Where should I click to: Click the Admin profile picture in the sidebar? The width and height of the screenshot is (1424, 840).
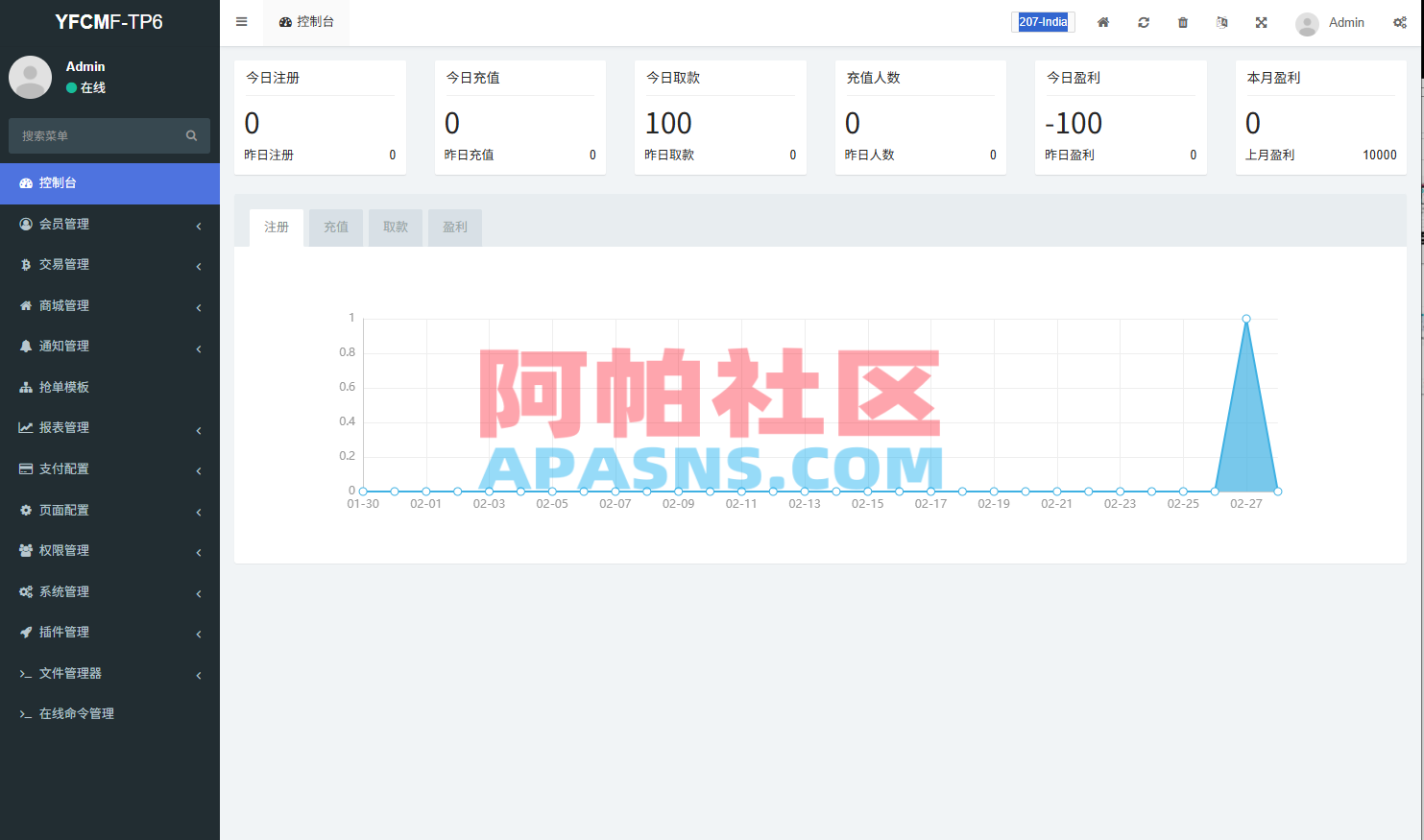pyautogui.click(x=30, y=77)
